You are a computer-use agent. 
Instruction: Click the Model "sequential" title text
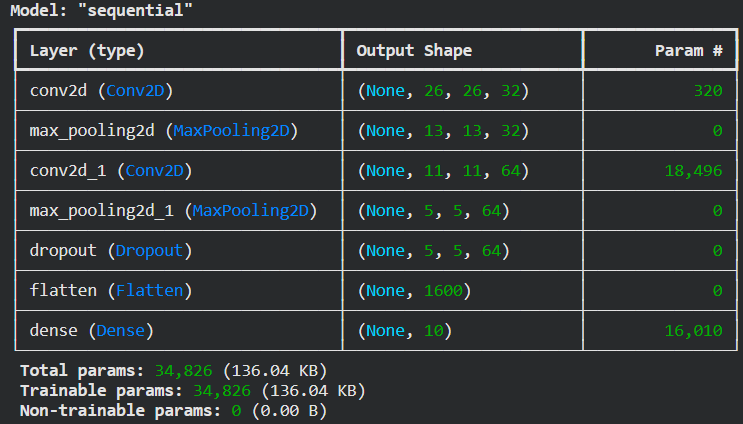pos(102,12)
